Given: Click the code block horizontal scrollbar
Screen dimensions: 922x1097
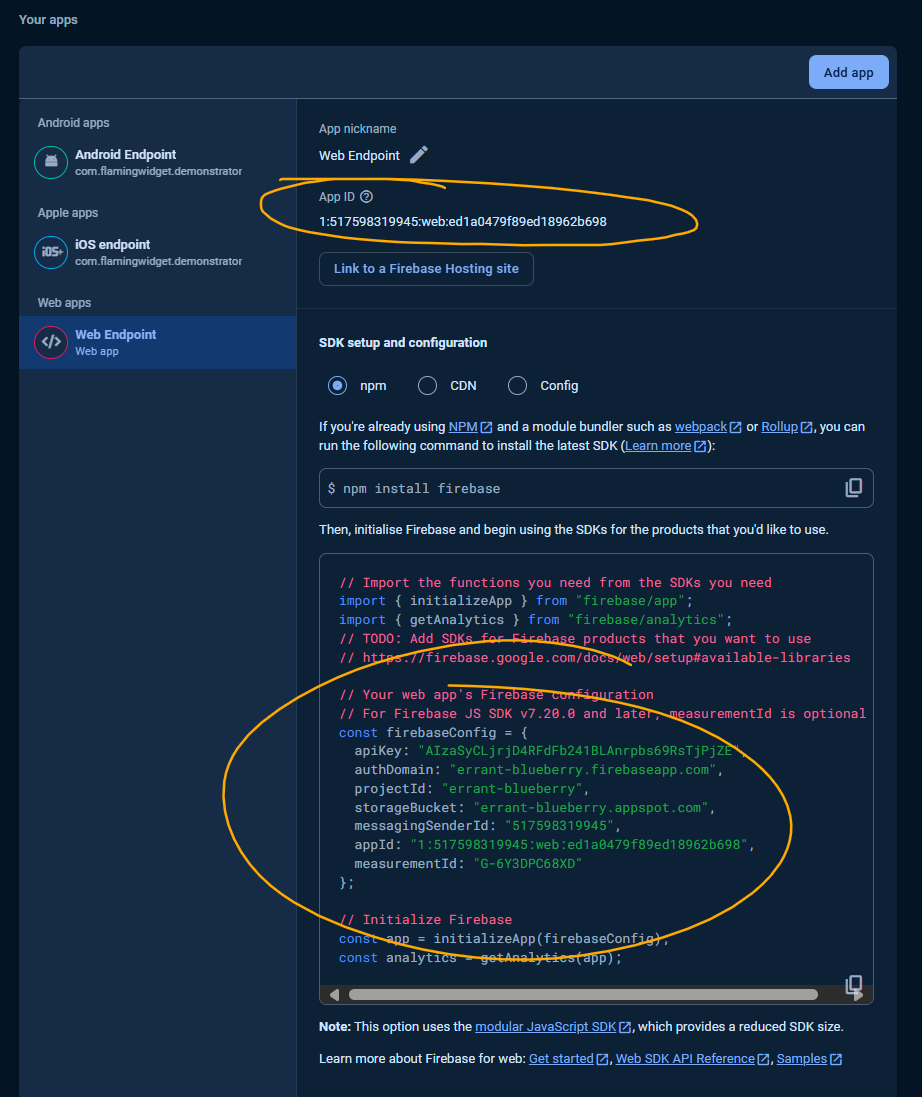Looking at the screenshot, I should 583,994.
